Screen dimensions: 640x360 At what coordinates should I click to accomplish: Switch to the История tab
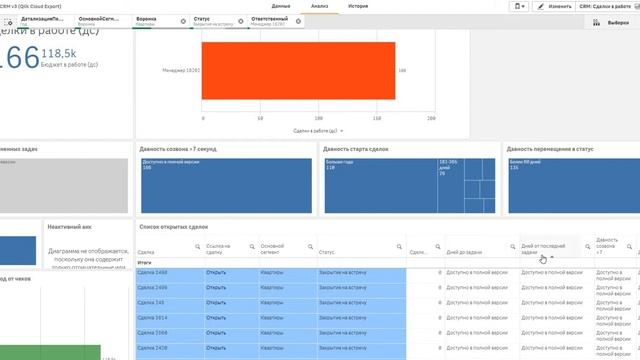(x=358, y=6)
